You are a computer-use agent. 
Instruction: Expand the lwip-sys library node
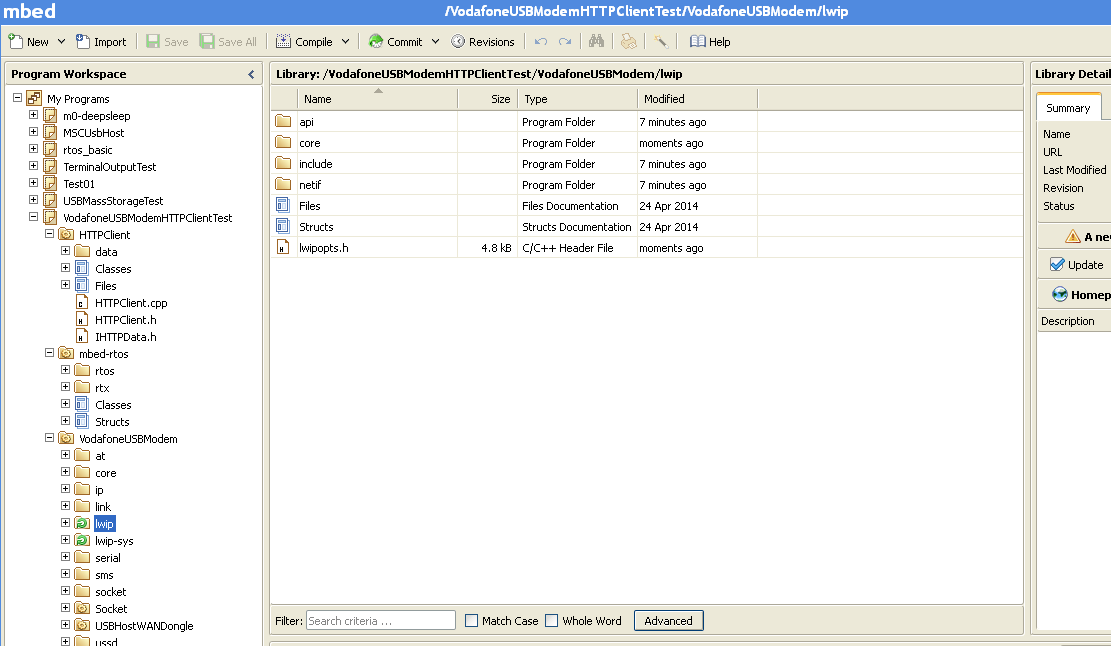[x=66, y=540]
